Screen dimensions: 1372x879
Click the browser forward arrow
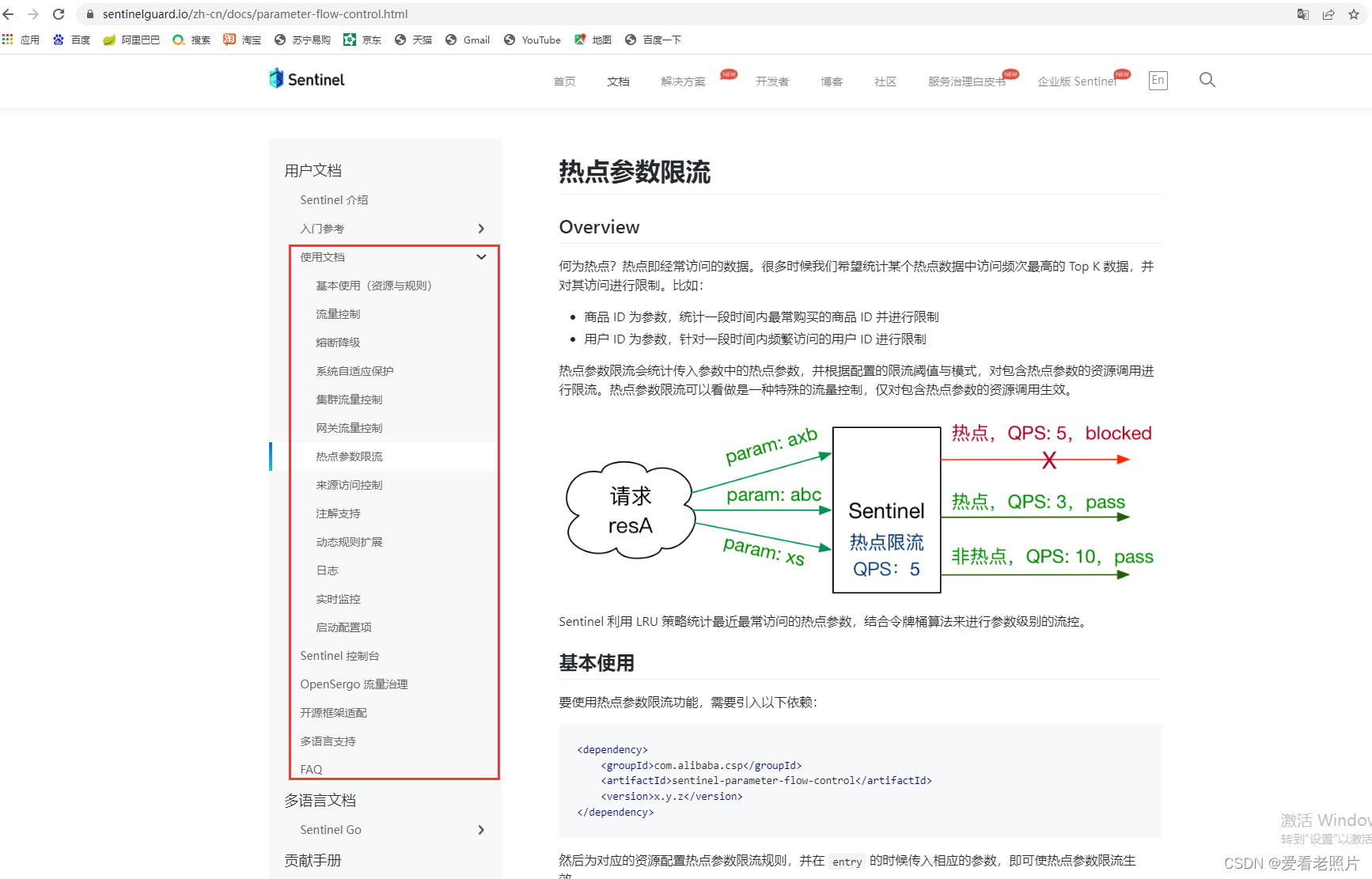click(x=33, y=14)
